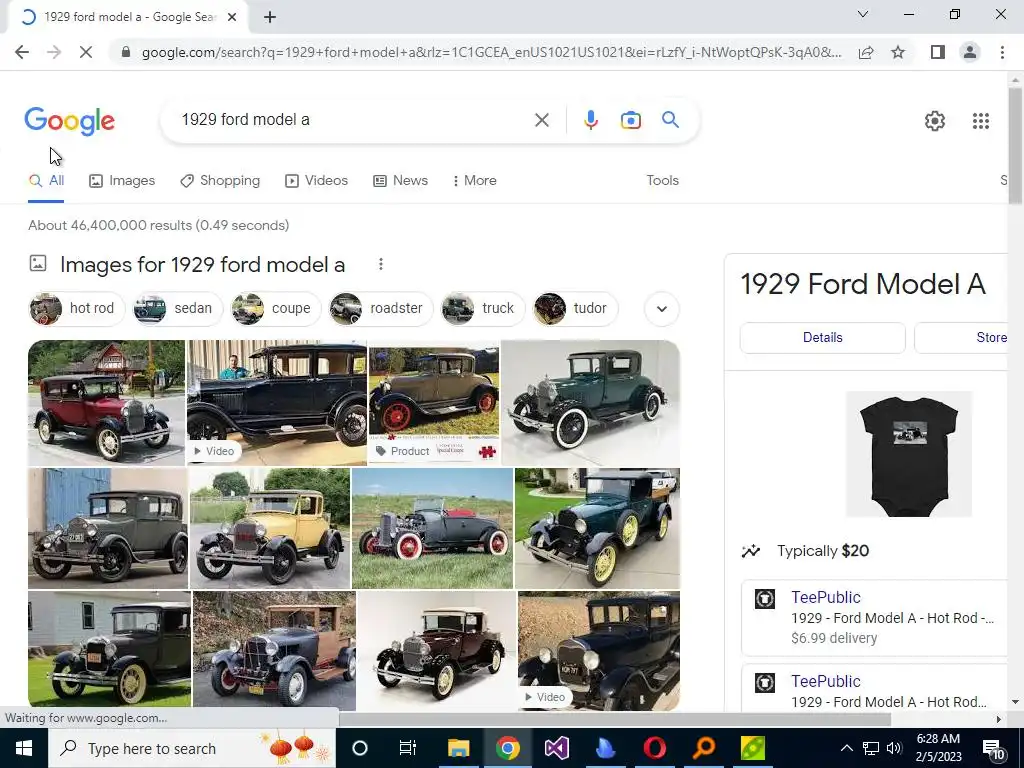Open the gray roadster hot rod image
The image size is (1024, 768).
(x=432, y=528)
